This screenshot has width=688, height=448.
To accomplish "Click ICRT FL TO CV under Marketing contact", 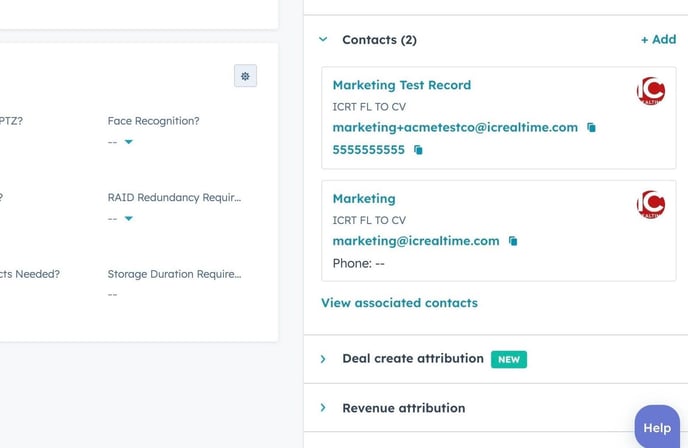I will (x=369, y=220).
